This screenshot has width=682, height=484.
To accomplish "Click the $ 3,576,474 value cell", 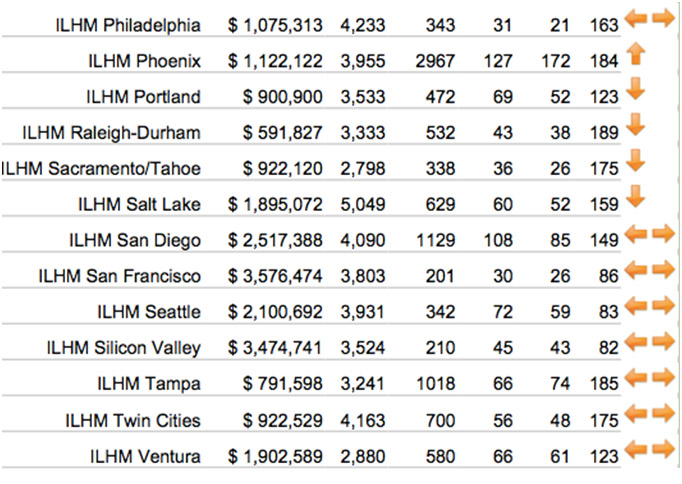I will coord(275,277).
